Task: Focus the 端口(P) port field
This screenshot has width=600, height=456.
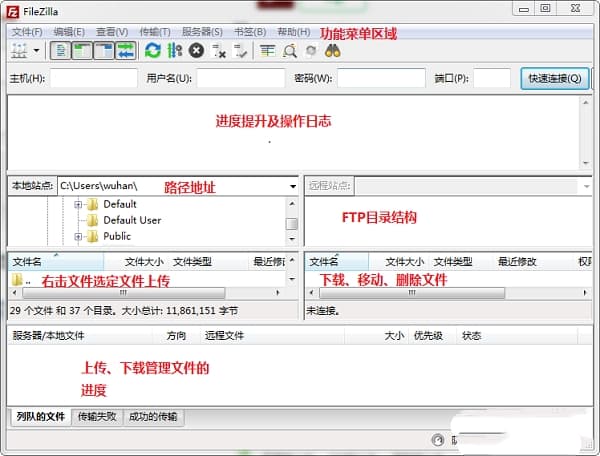Action: 492,78
